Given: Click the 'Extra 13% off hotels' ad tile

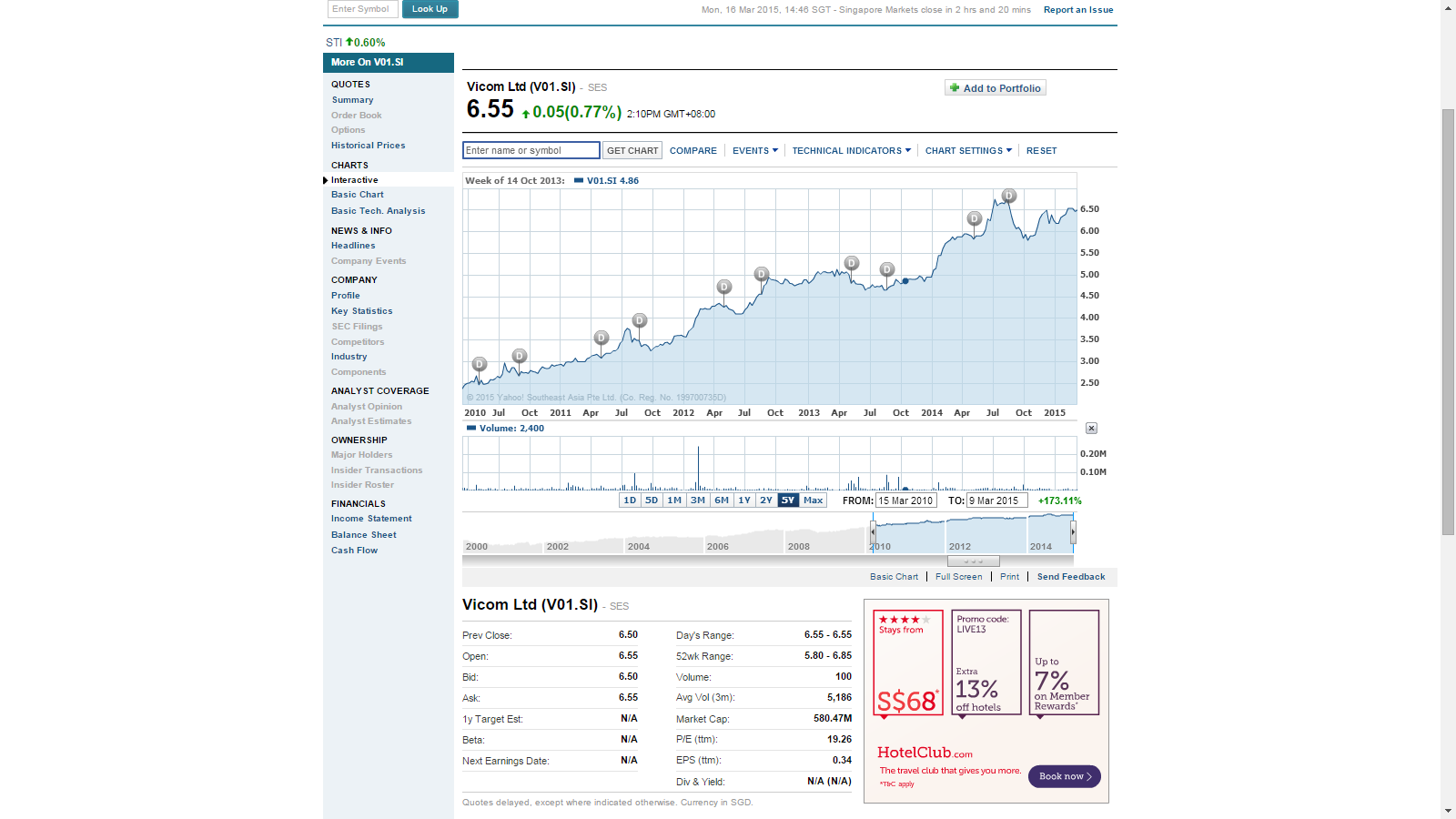Looking at the screenshot, I should pos(986,663).
